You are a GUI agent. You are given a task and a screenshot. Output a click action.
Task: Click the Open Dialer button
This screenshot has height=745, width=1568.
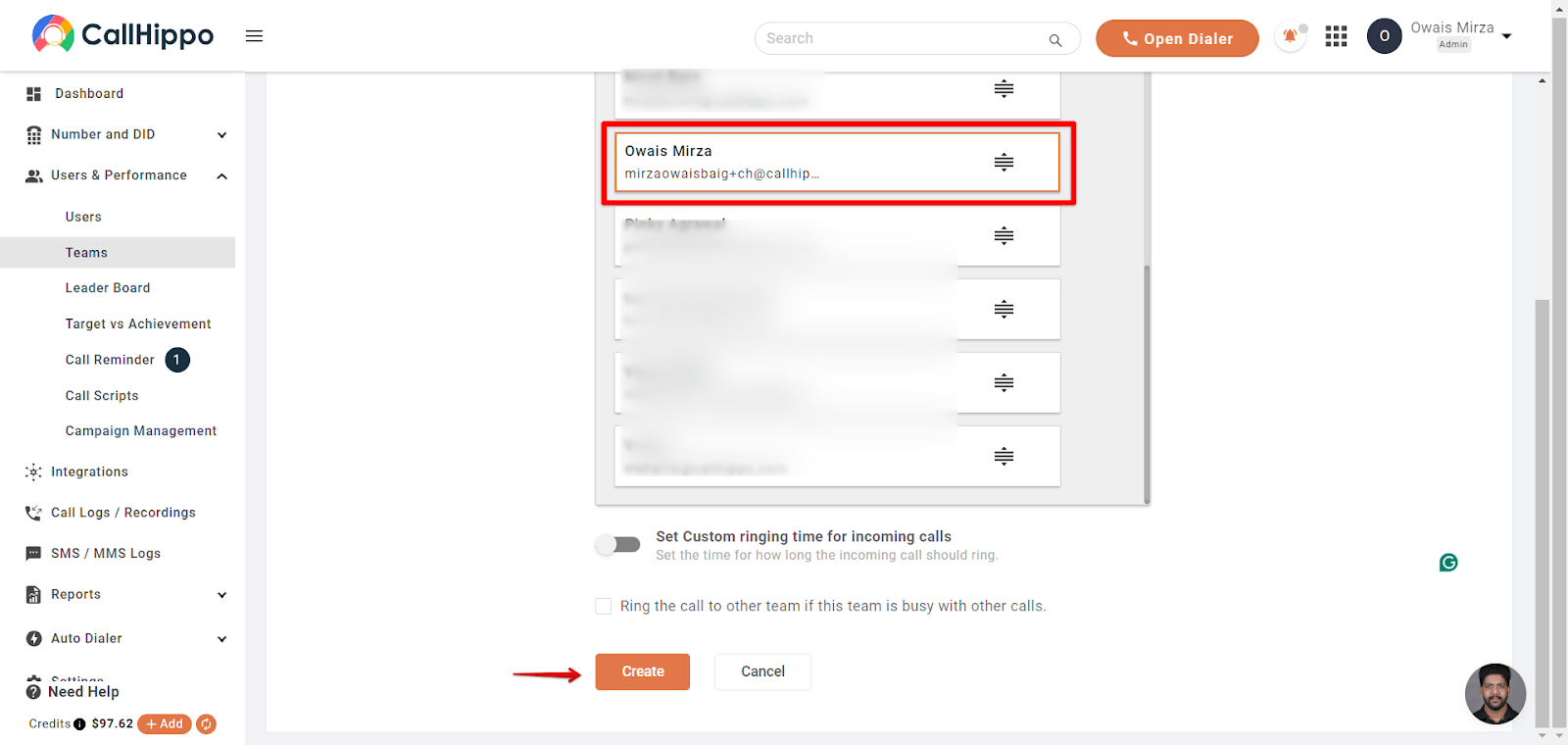[x=1177, y=38]
